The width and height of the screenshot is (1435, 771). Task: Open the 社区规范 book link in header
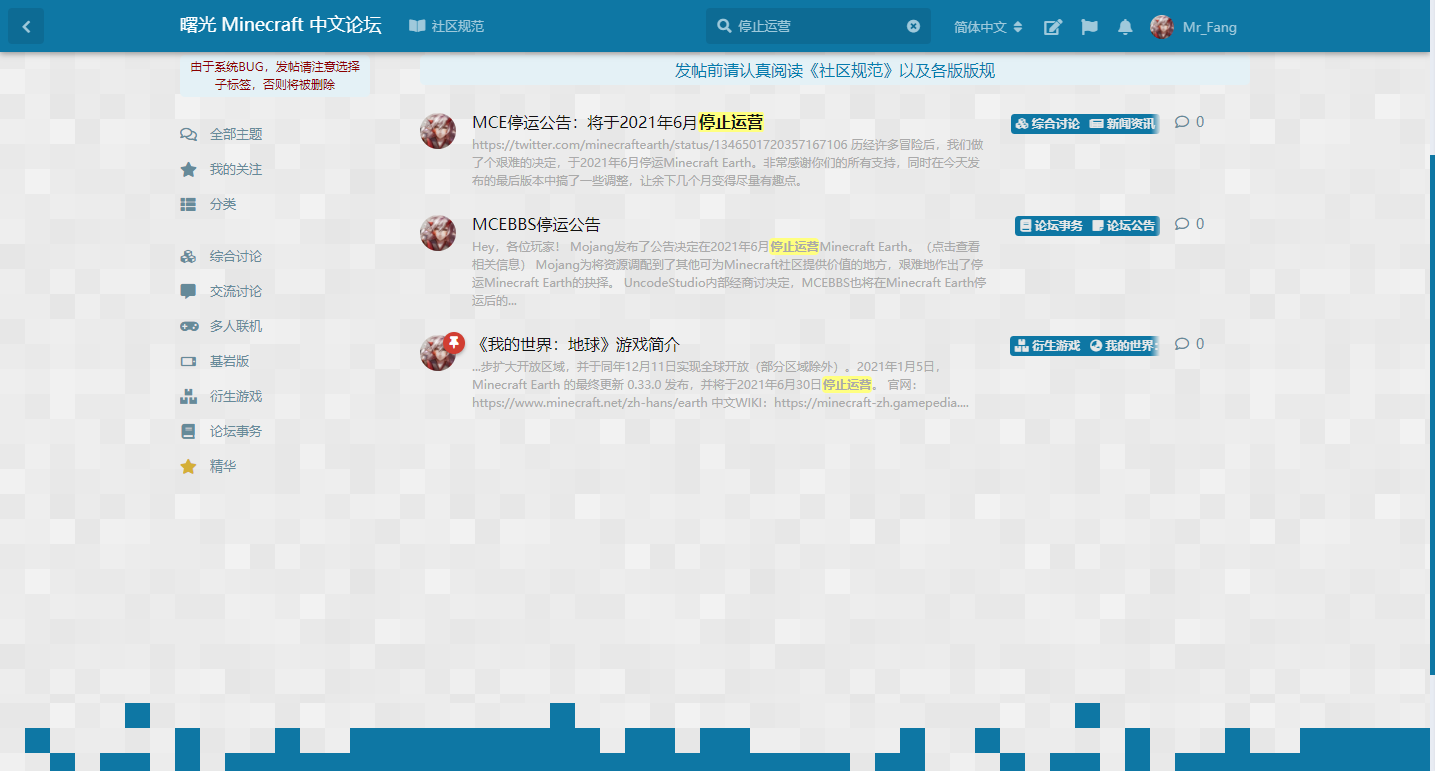446,27
